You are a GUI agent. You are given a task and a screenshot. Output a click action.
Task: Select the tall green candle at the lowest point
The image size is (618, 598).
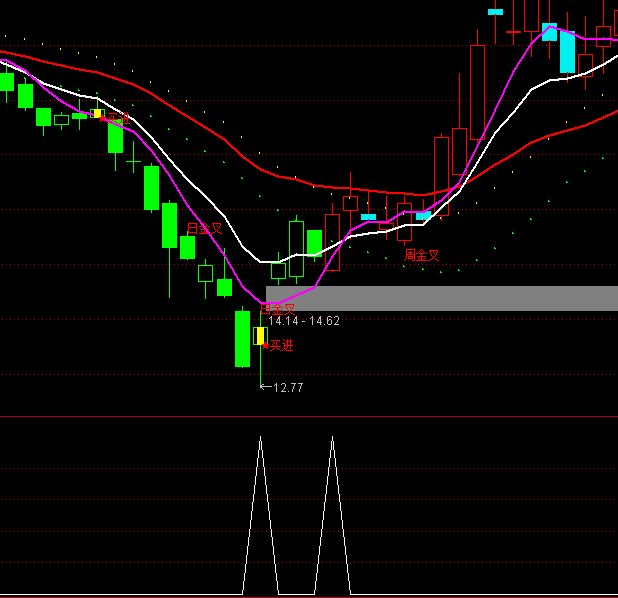coord(242,338)
